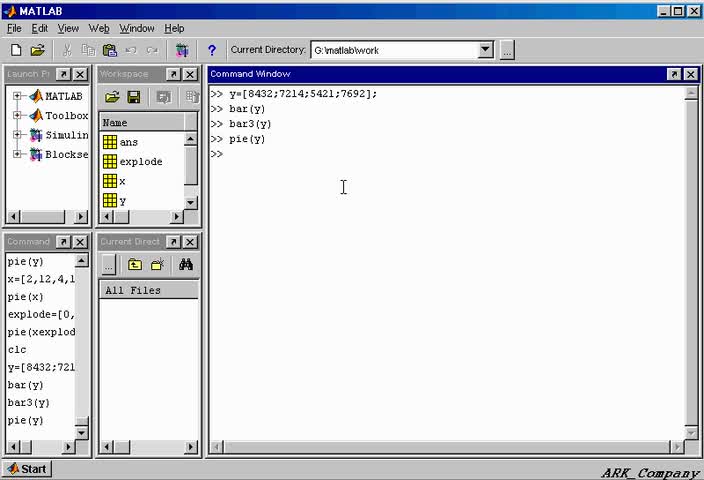Image resolution: width=704 pixels, height=480 pixels.
Task: Undock the Command History panel
Action: 63,242
